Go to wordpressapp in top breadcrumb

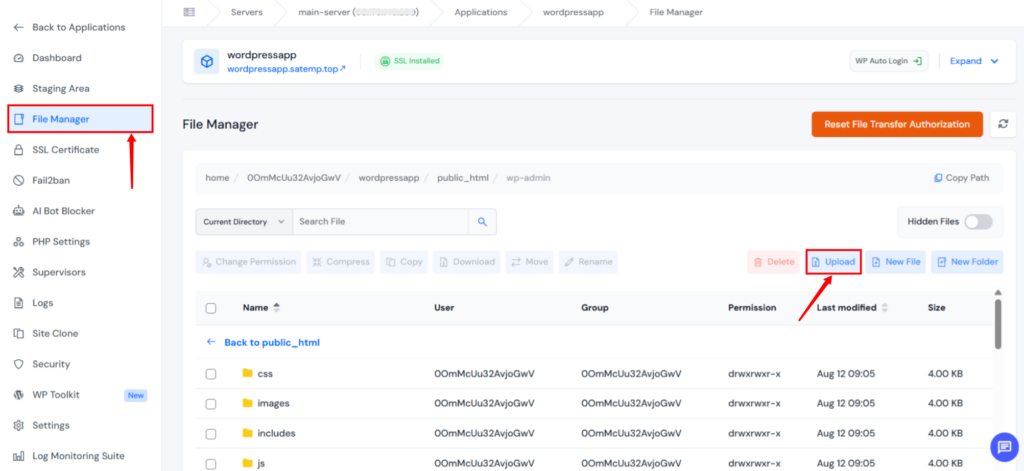573,12
